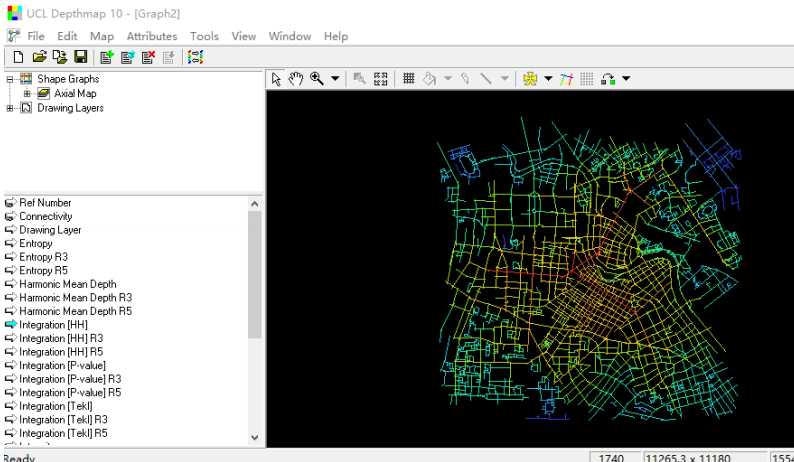
Task: Click the recentre view icon
Action: coord(380,79)
